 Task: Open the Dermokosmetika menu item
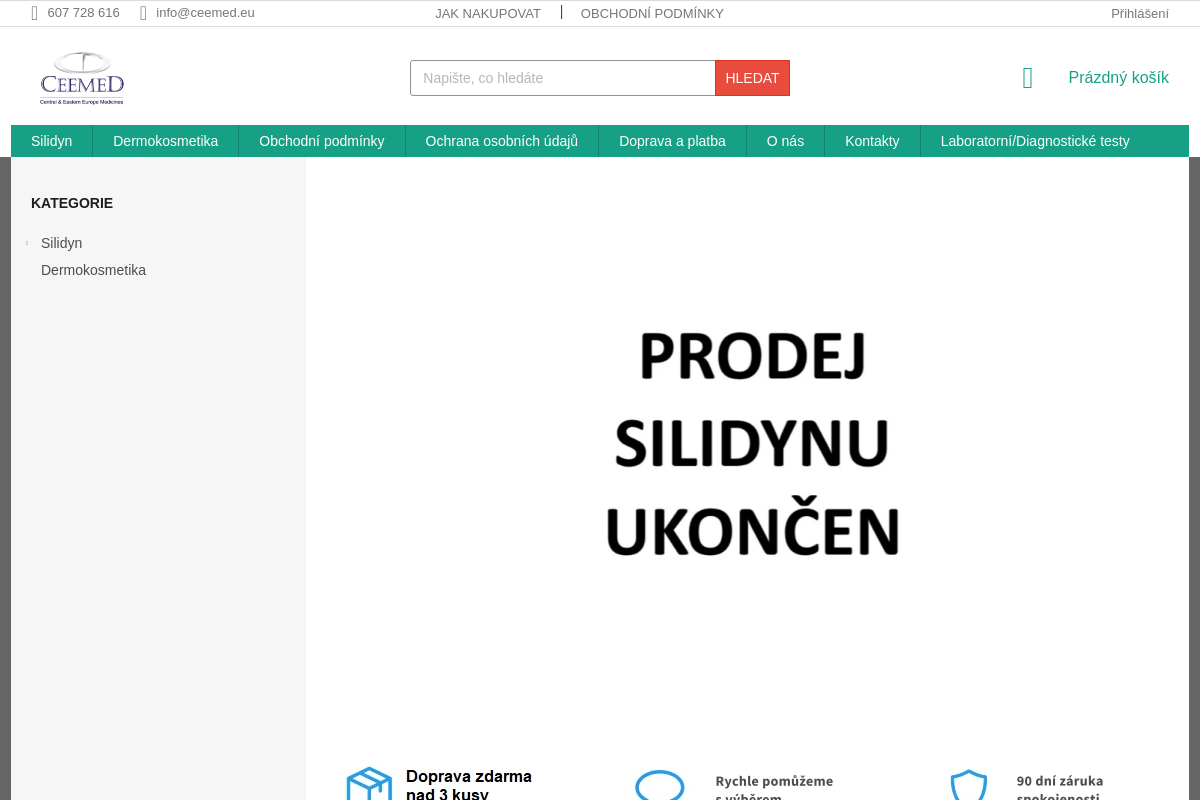point(166,141)
